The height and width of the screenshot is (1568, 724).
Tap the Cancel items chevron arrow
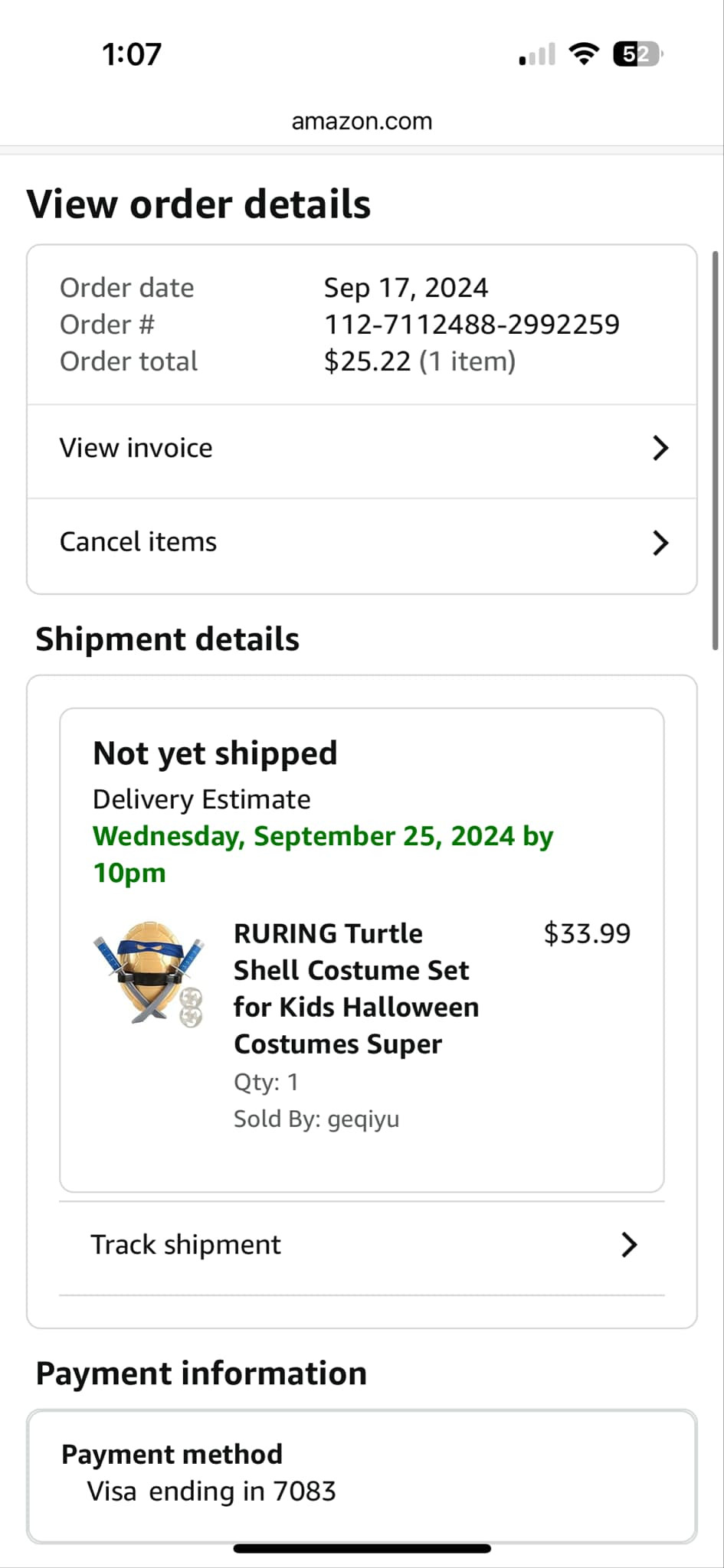point(660,544)
